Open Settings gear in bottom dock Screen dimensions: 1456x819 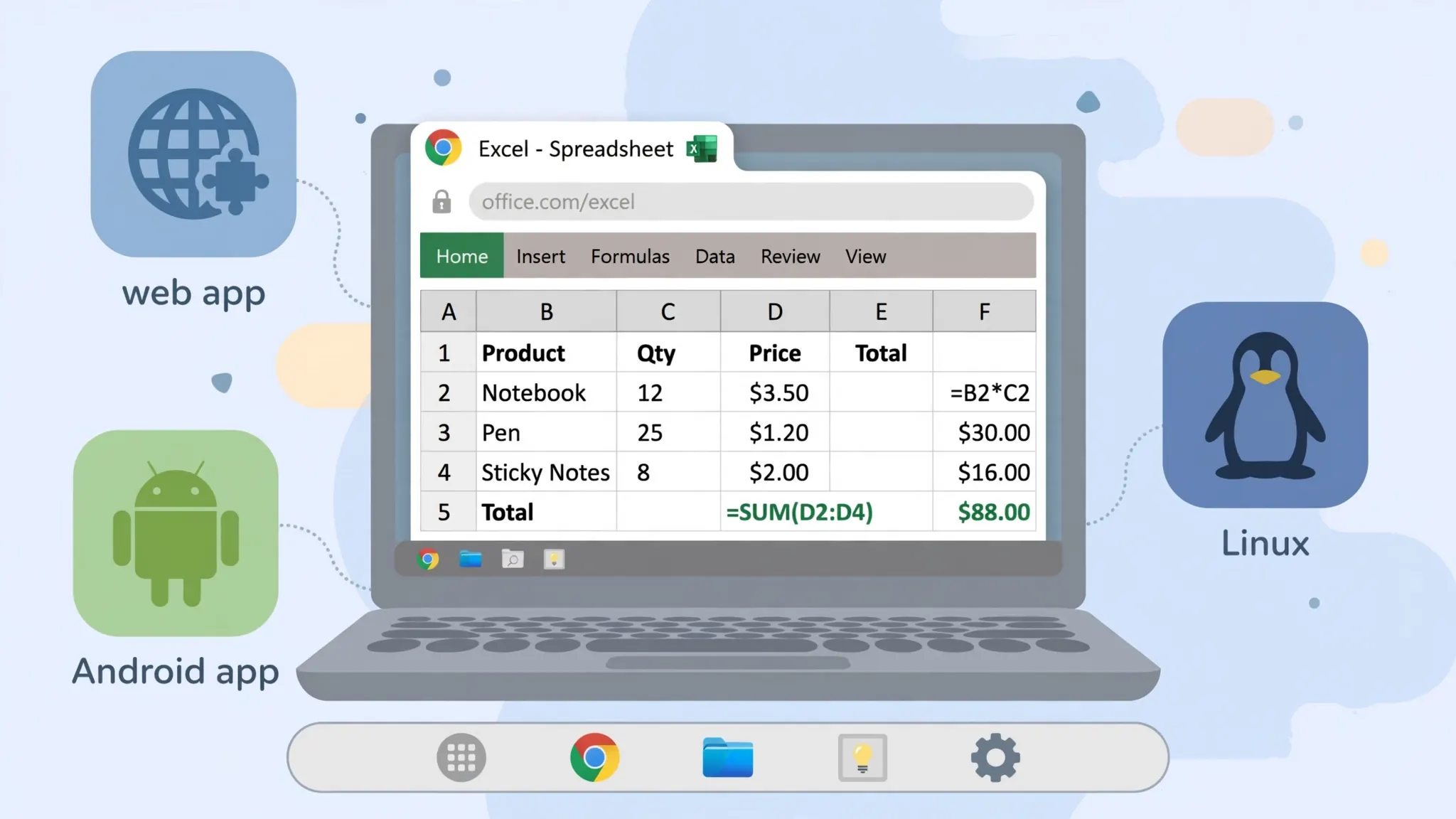tap(995, 757)
